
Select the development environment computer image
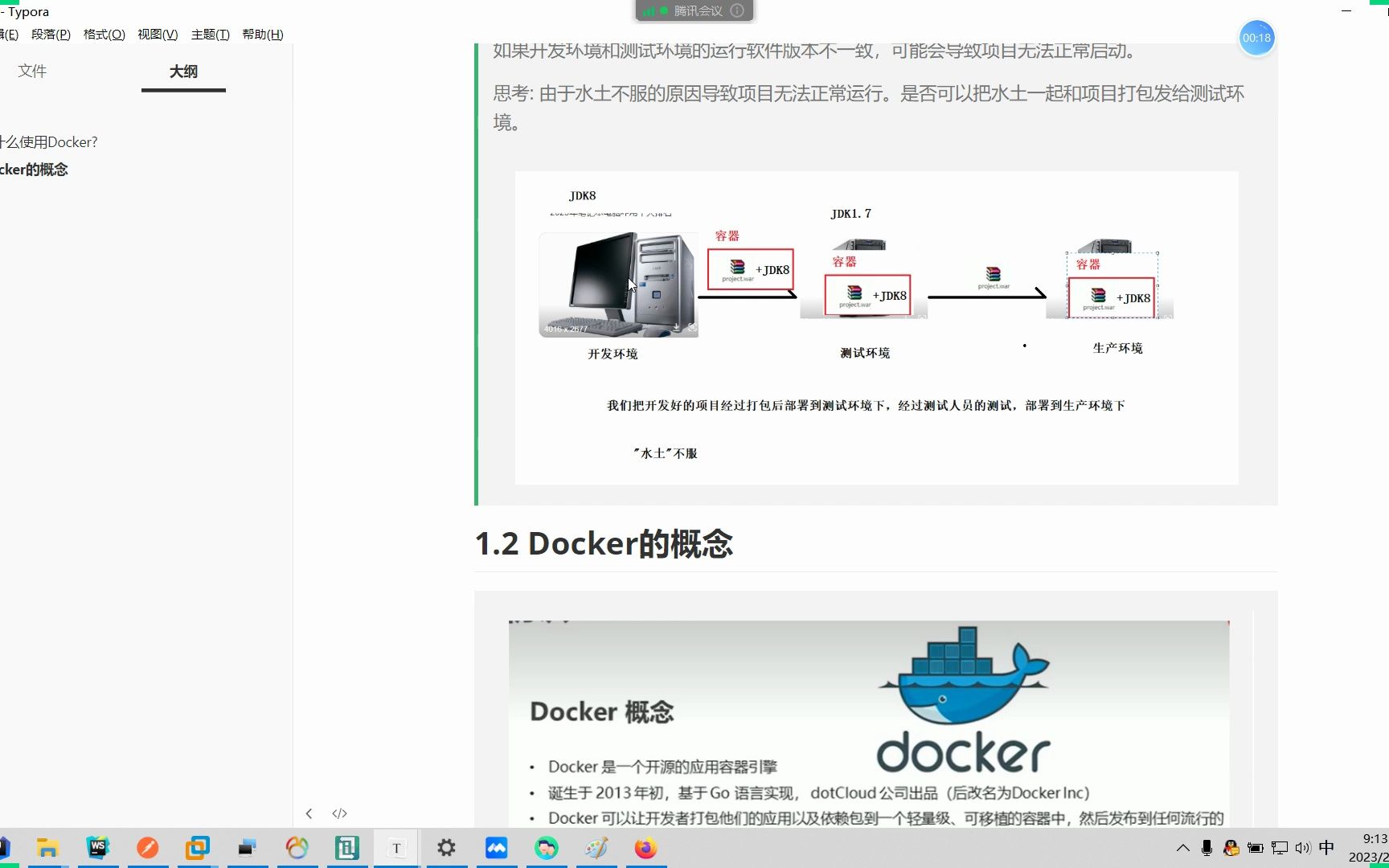618,285
